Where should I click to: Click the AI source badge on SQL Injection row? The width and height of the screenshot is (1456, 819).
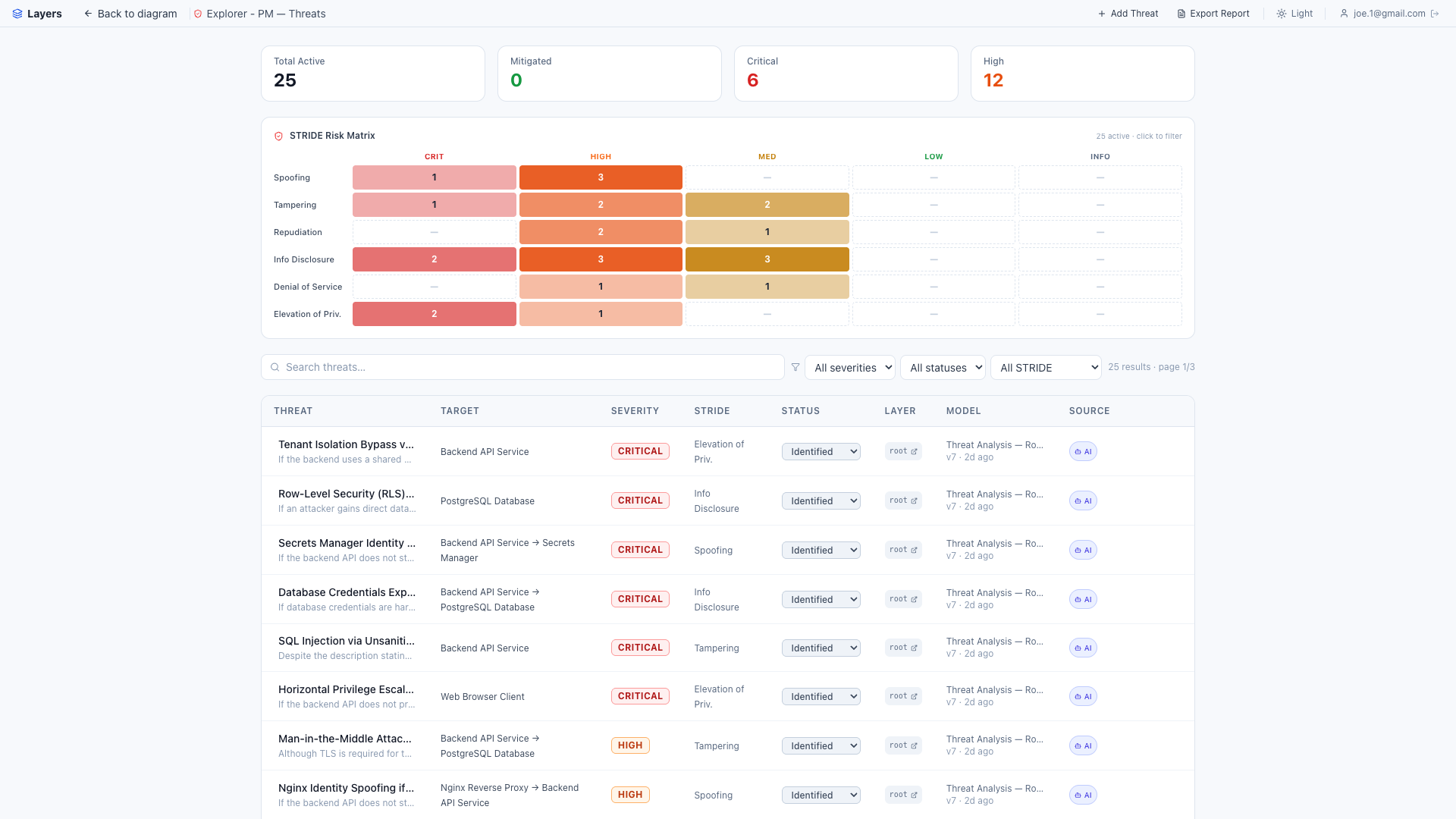(x=1083, y=648)
